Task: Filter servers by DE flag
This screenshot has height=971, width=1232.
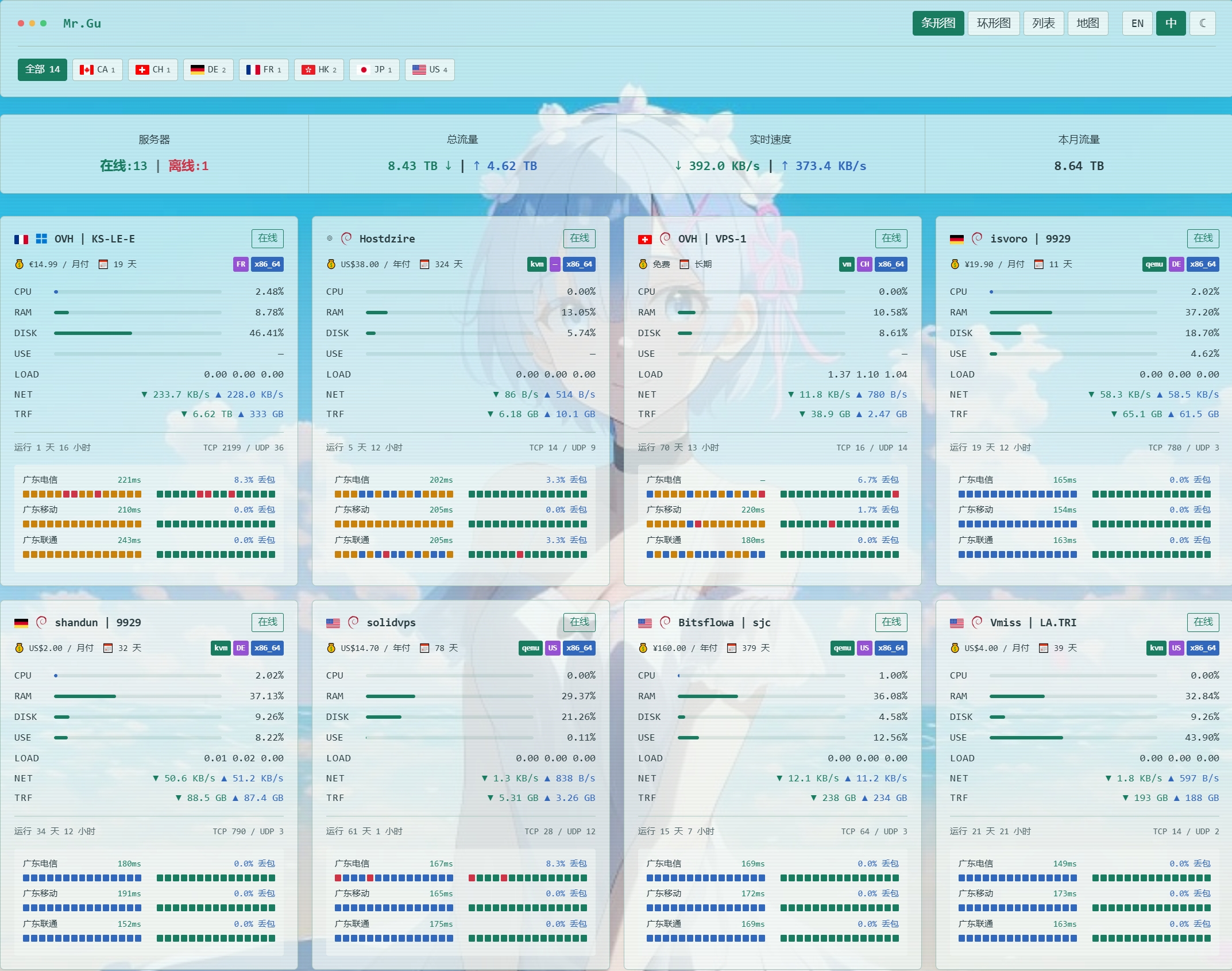Action: (208, 70)
